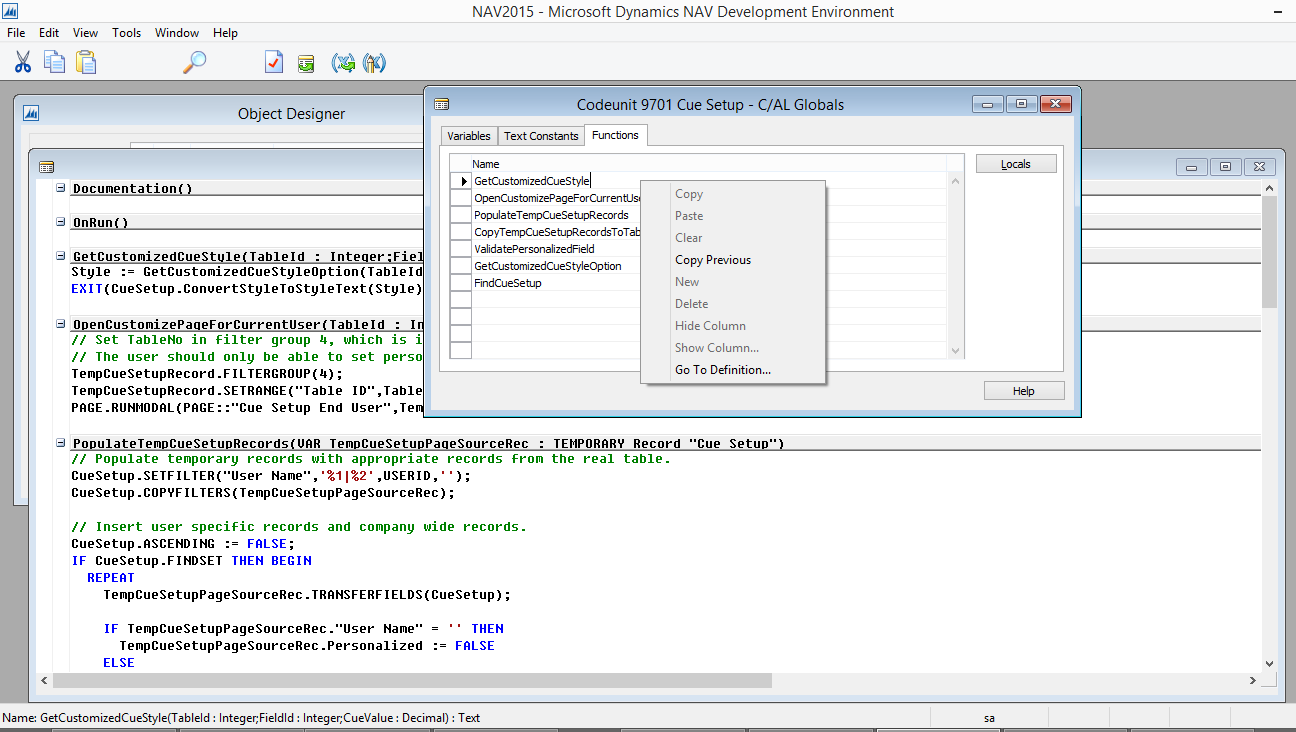Image resolution: width=1296 pixels, height=732 pixels.
Task: Click the code editor horizontal scroll-left arrow
Action: tap(45, 680)
